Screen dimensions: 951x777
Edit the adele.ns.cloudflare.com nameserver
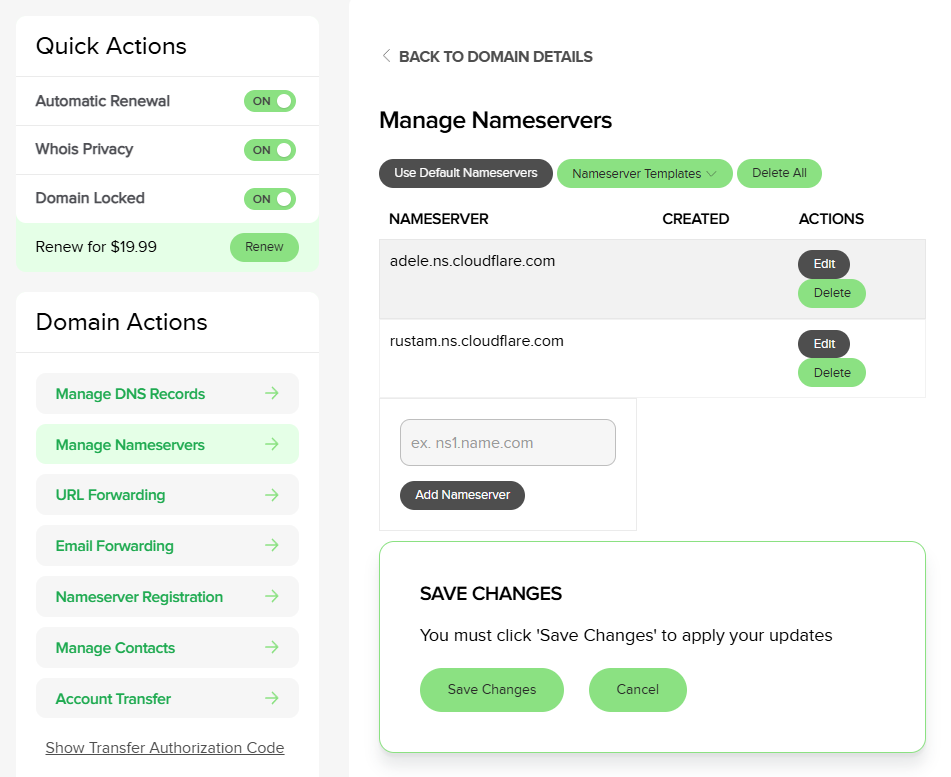point(823,264)
